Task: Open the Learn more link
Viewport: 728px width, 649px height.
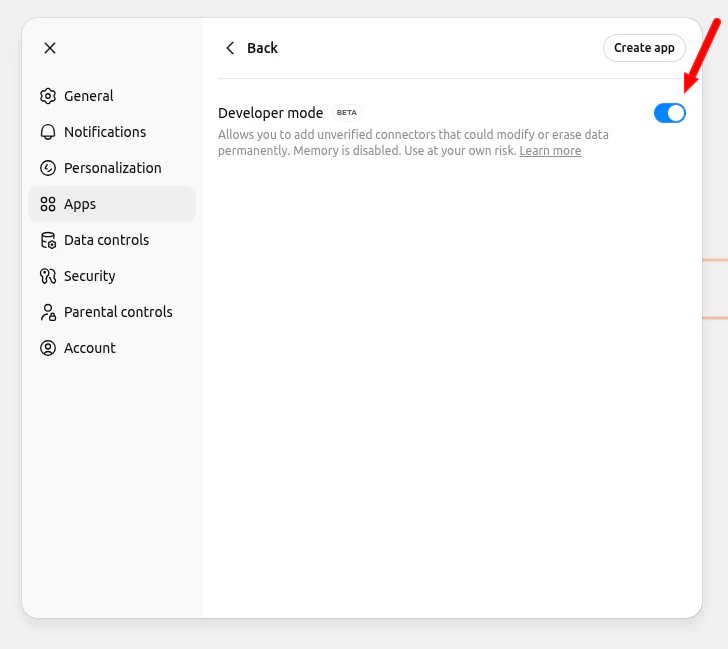Action: [550, 151]
